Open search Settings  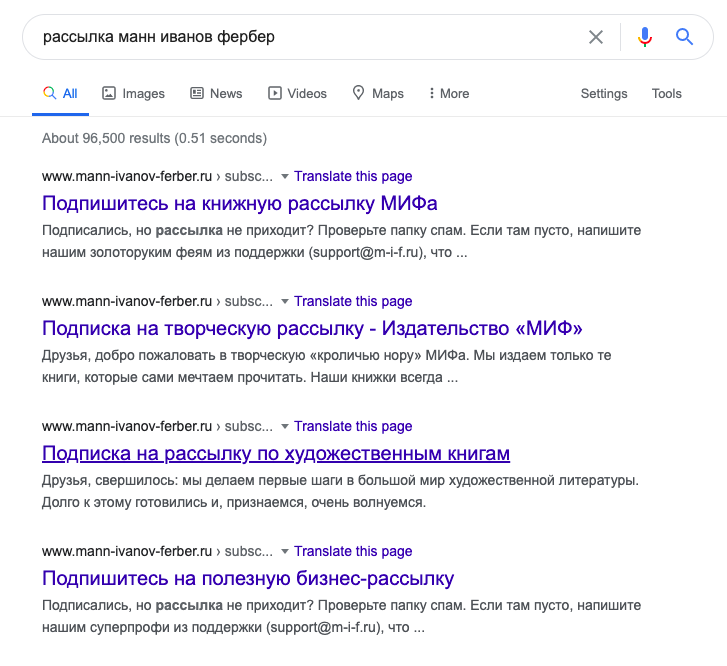click(x=604, y=94)
